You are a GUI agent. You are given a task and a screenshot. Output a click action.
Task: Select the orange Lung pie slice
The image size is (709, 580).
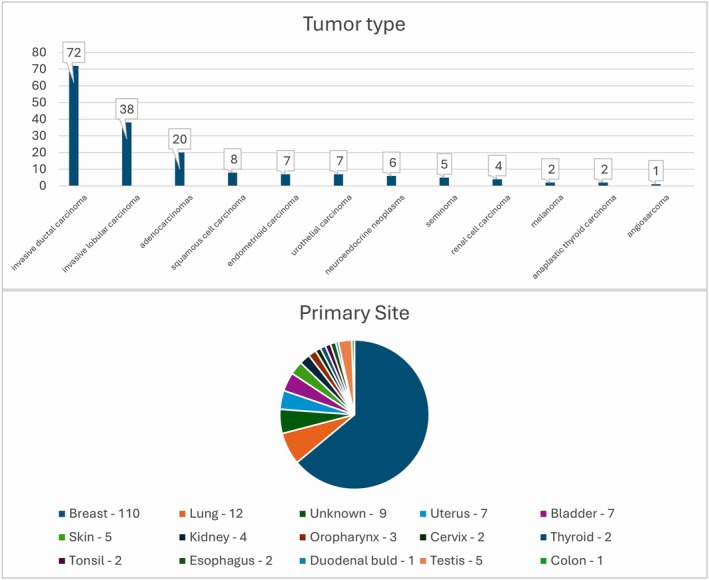click(x=312, y=439)
